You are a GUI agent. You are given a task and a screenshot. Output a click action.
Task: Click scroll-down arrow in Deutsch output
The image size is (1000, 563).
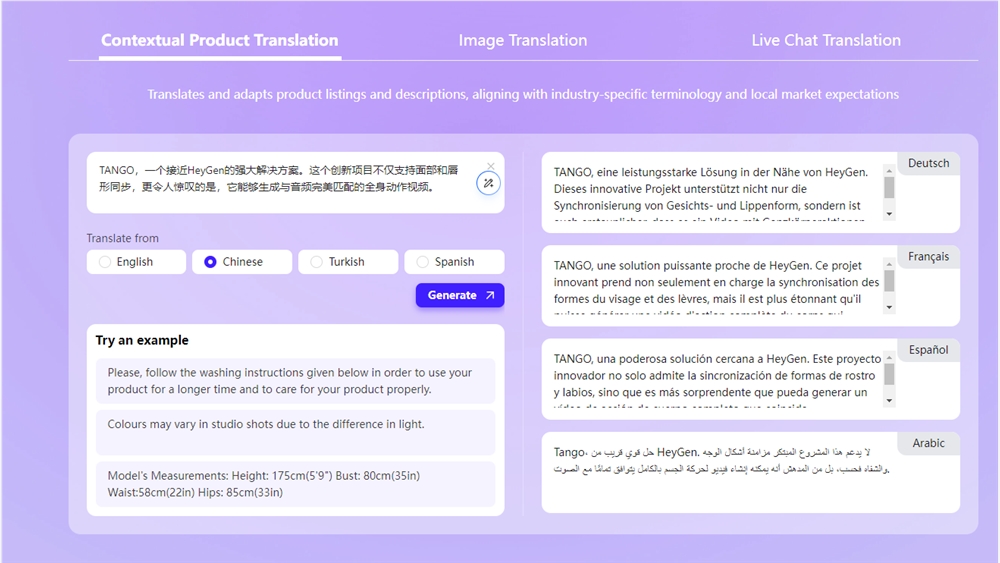point(889,214)
